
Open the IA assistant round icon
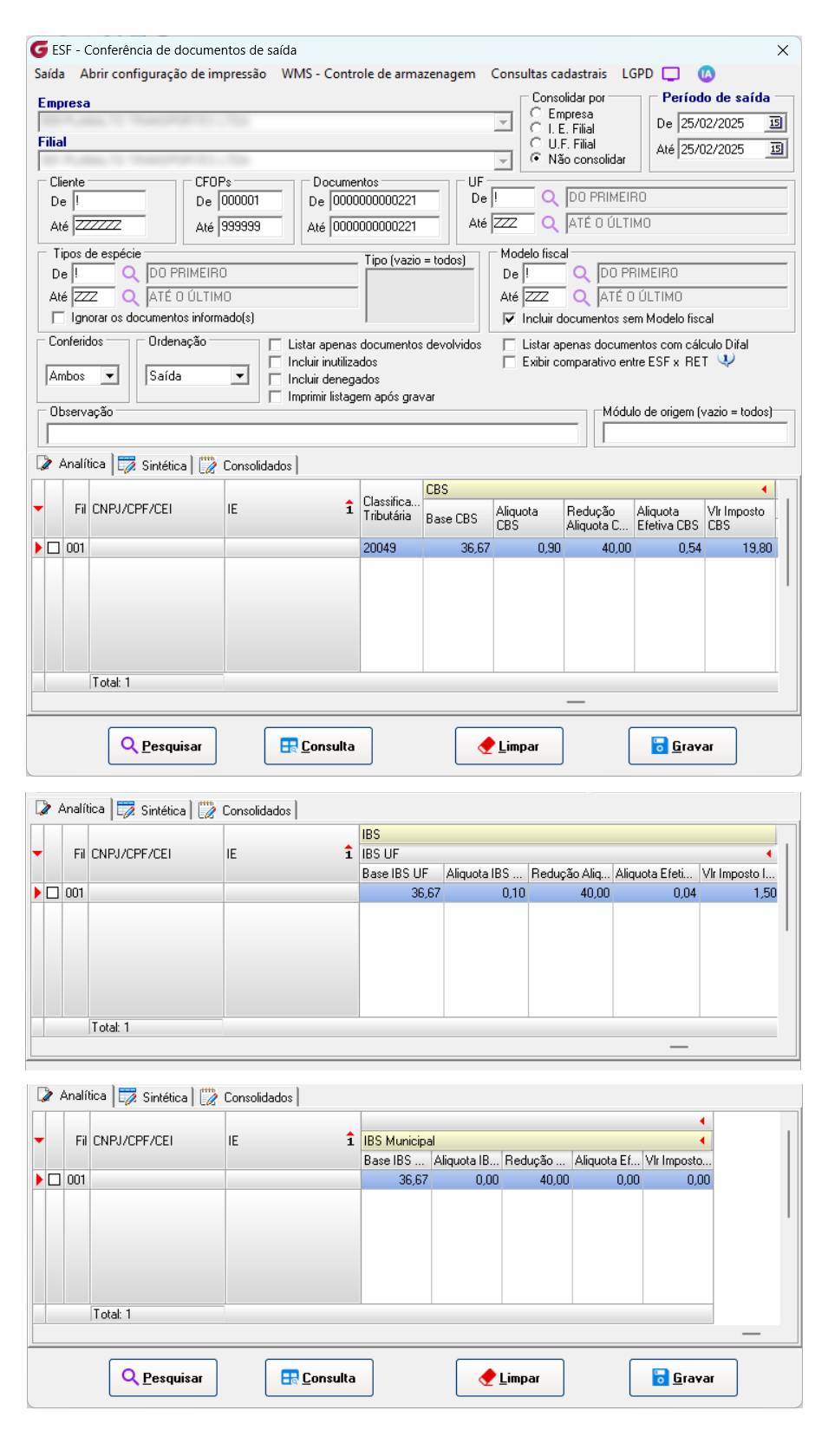tap(707, 74)
